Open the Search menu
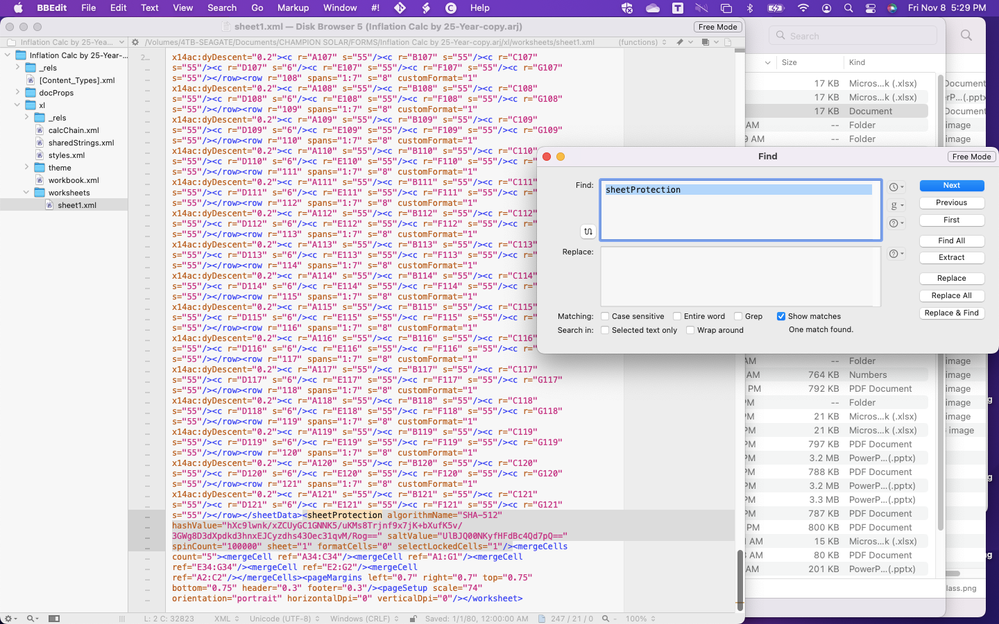Image resolution: width=999 pixels, height=624 pixels. tap(222, 8)
